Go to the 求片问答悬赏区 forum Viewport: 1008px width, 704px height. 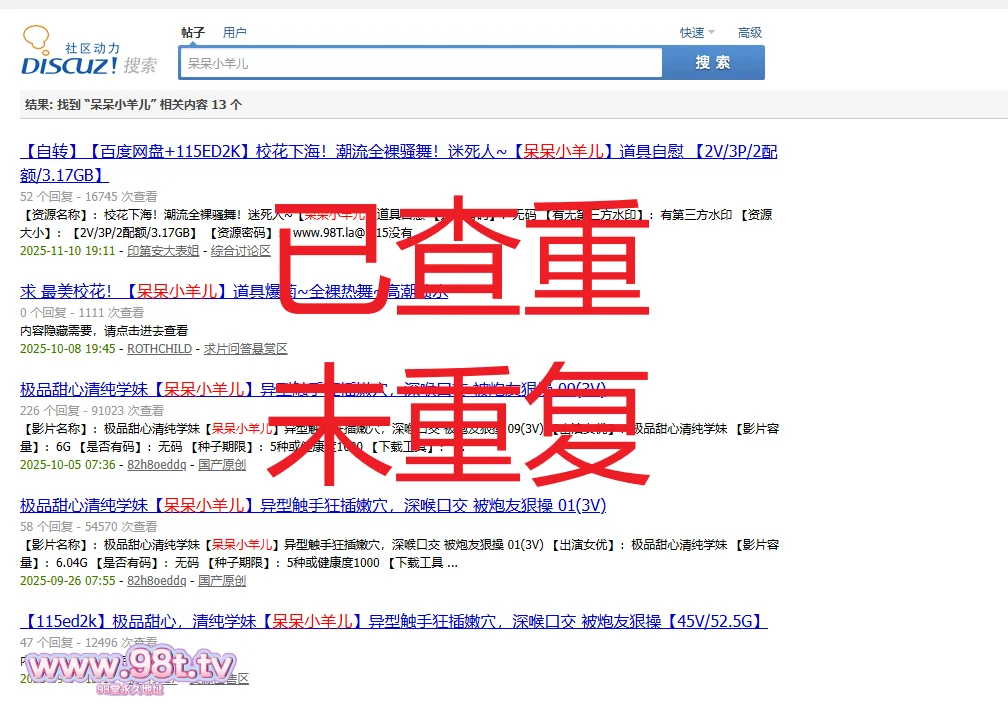click(x=246, y=349)
